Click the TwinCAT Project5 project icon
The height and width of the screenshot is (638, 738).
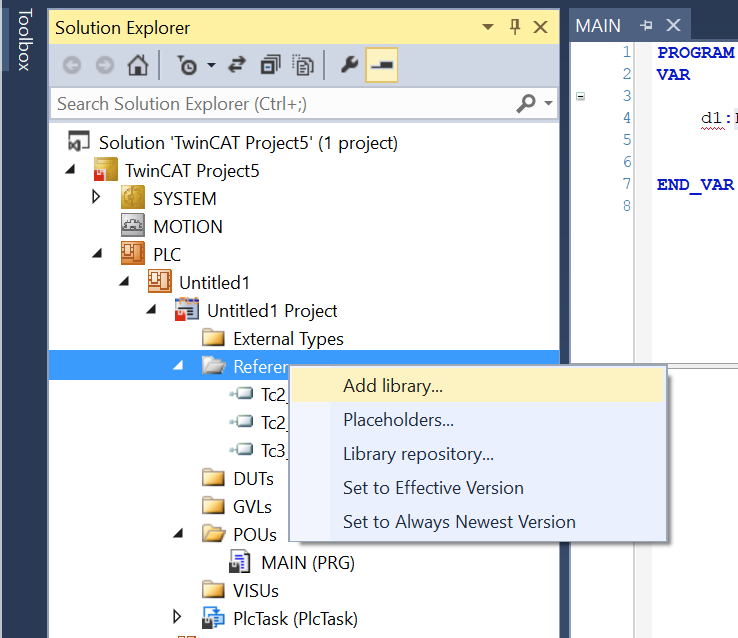point(105,169)
